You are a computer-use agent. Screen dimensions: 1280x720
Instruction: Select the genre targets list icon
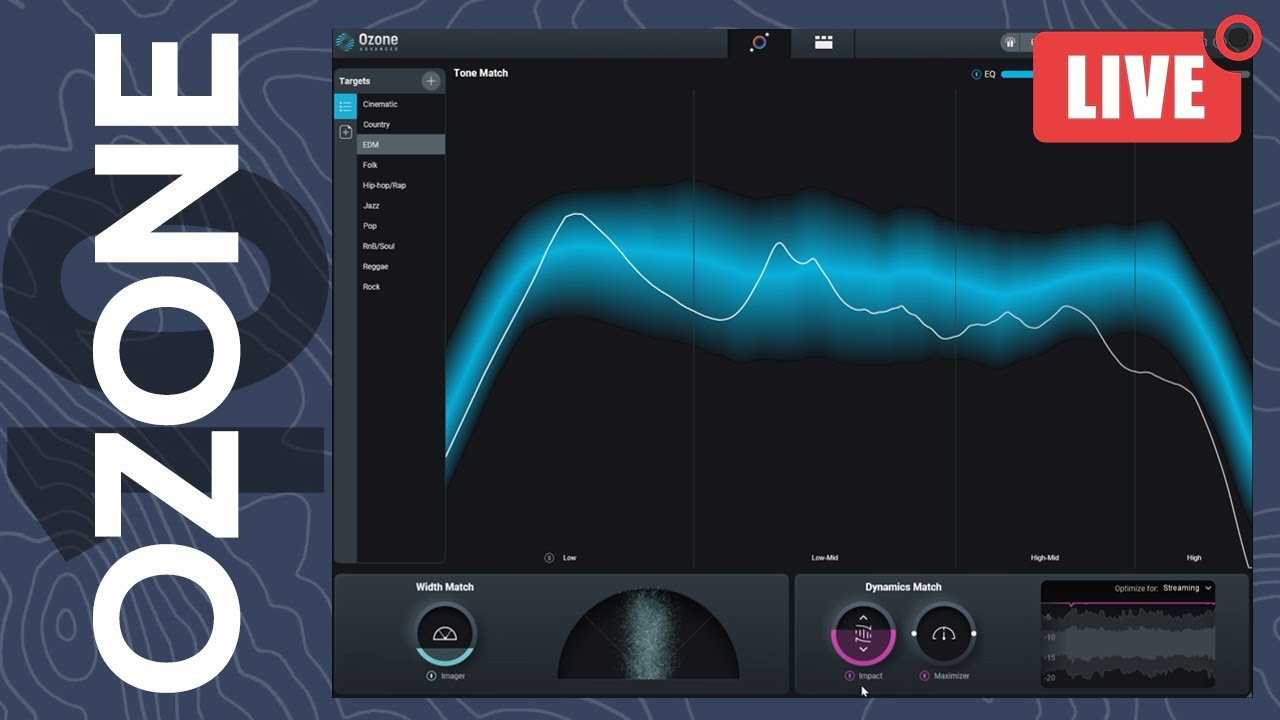tap(345, 105)
